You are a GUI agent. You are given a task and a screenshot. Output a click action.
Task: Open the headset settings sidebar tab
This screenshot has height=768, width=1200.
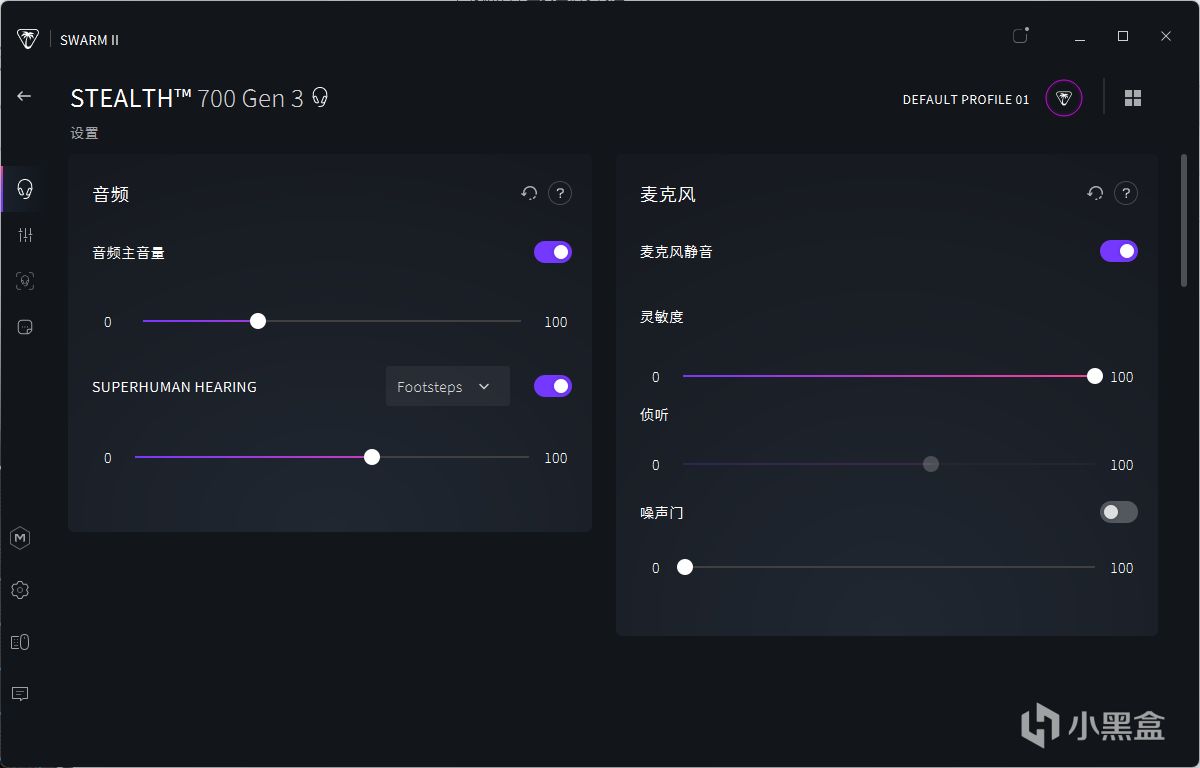click(25, 189)
